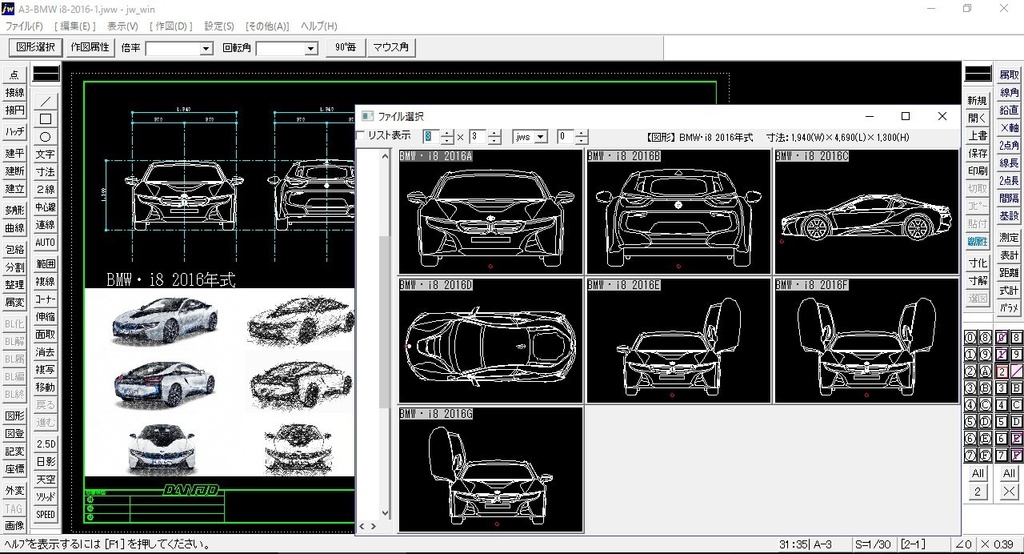Click the 測定 measure tool

(x=1009, y=237)
